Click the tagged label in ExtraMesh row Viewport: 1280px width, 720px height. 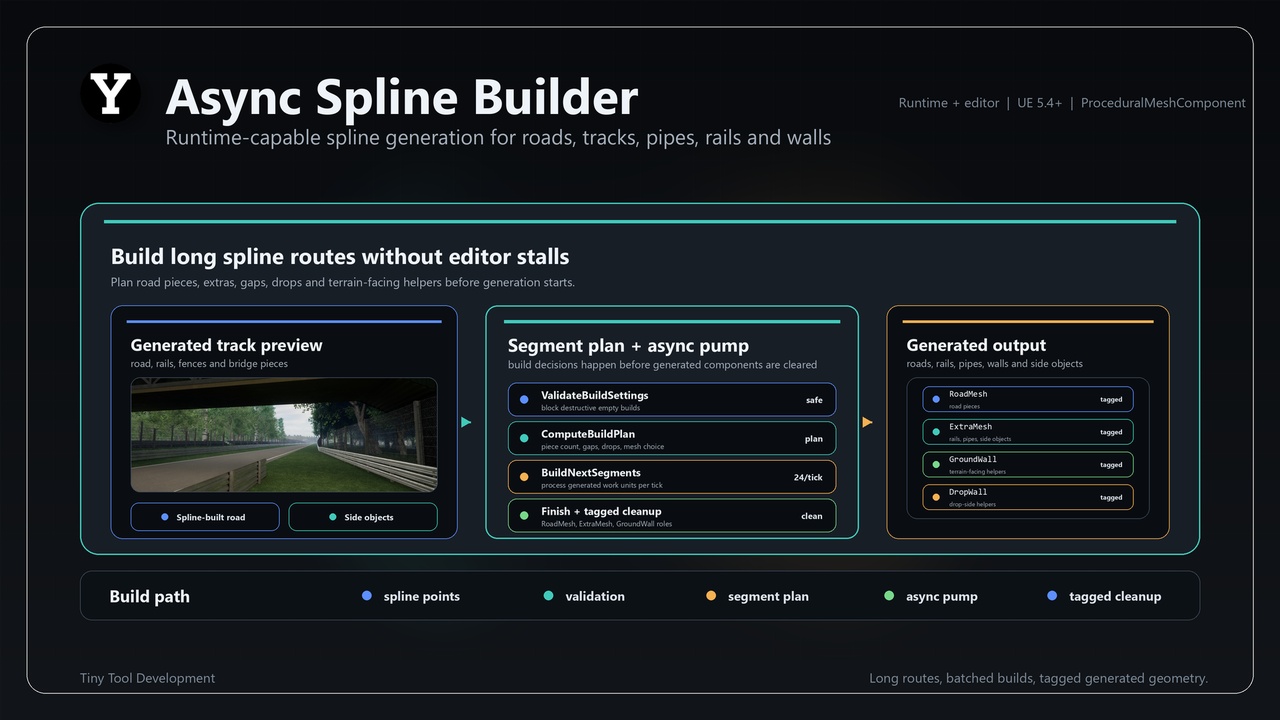(x=1111, y=432)
